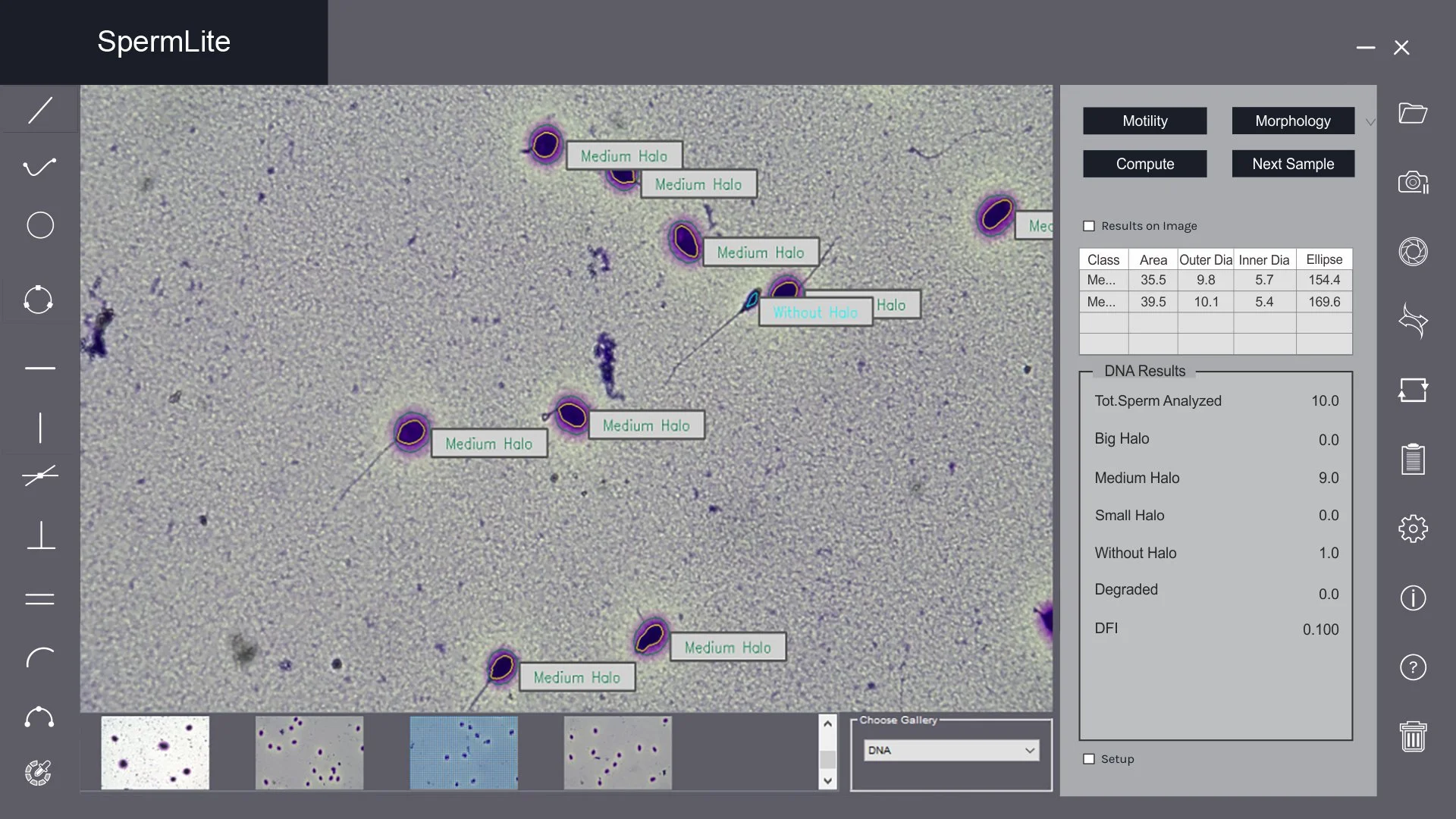Expand the Morphology options chevron

pos(1370,121)
